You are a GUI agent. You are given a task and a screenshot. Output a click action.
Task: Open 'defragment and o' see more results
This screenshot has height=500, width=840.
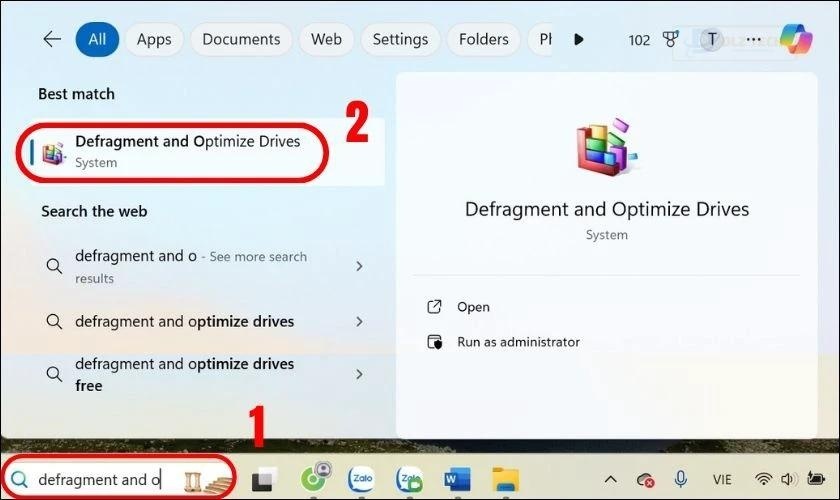191,266
